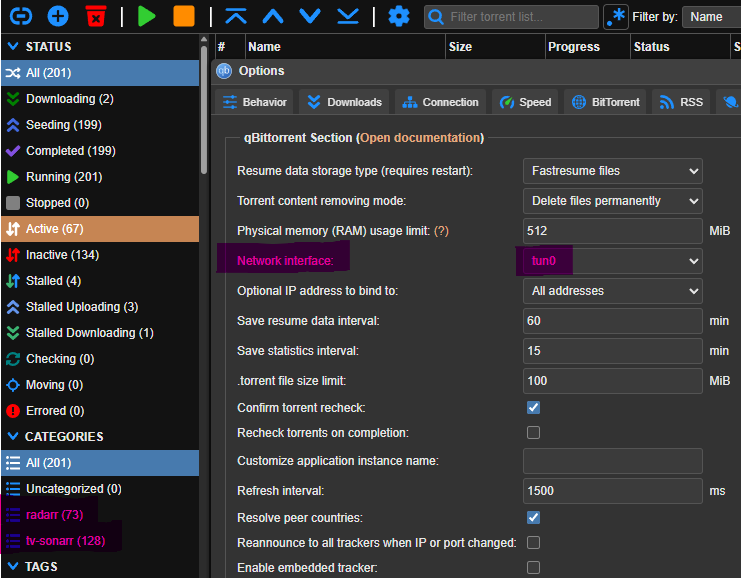
Task: Filter by Seeding (199) status
Action: tap(100, 125)
